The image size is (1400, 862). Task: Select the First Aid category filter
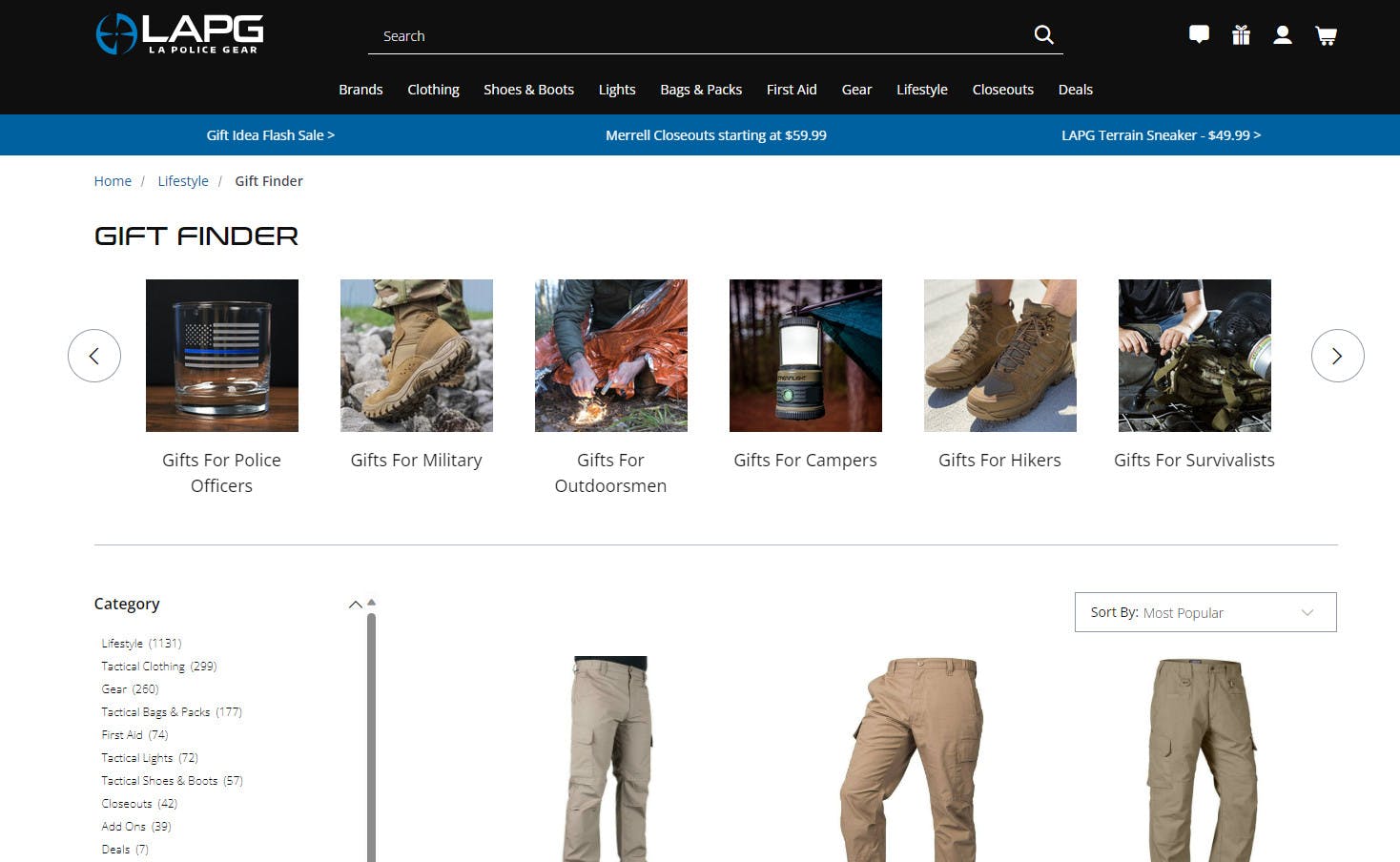click(121, 734)
